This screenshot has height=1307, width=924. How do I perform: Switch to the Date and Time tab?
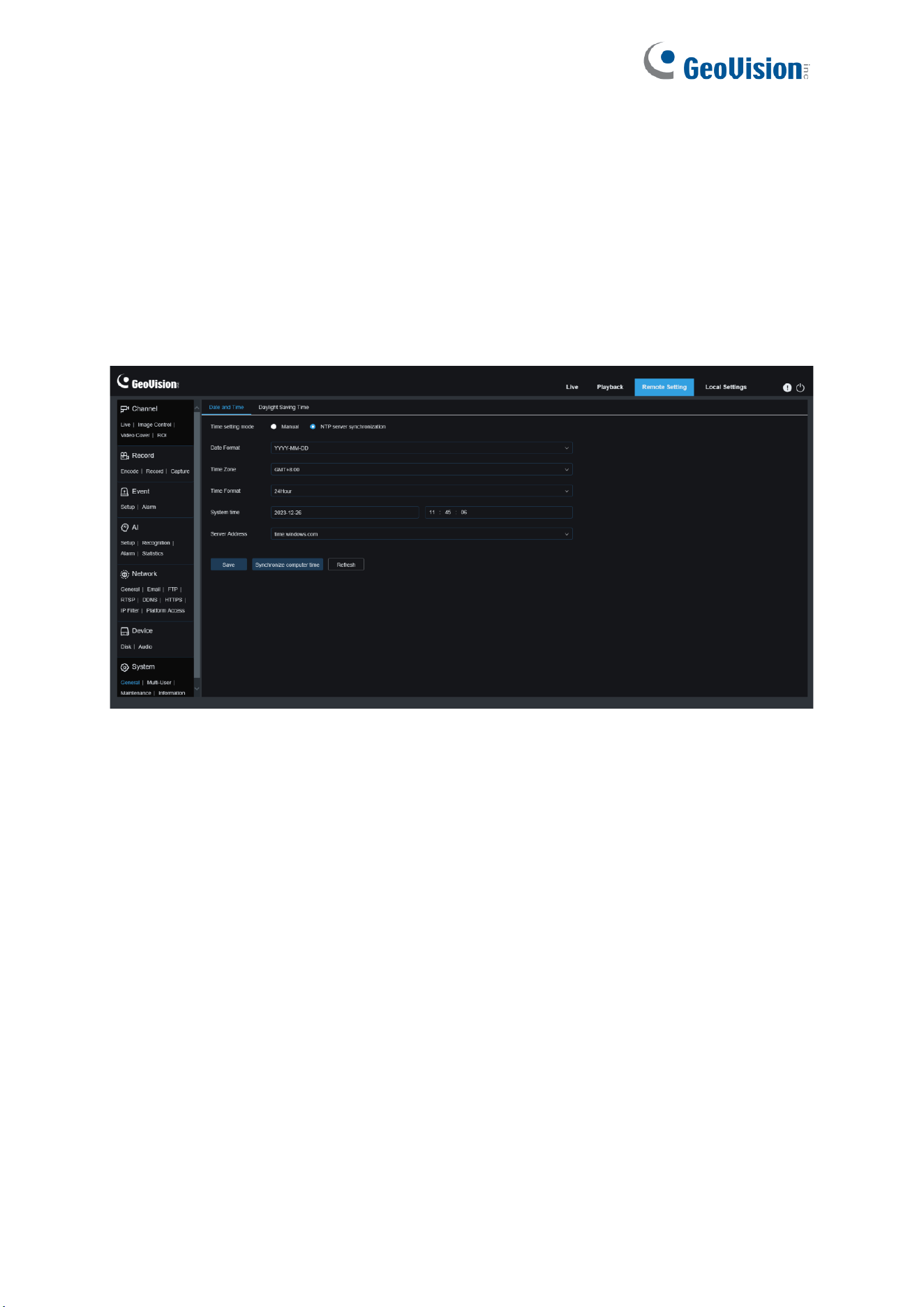click(x=226, y=407)
